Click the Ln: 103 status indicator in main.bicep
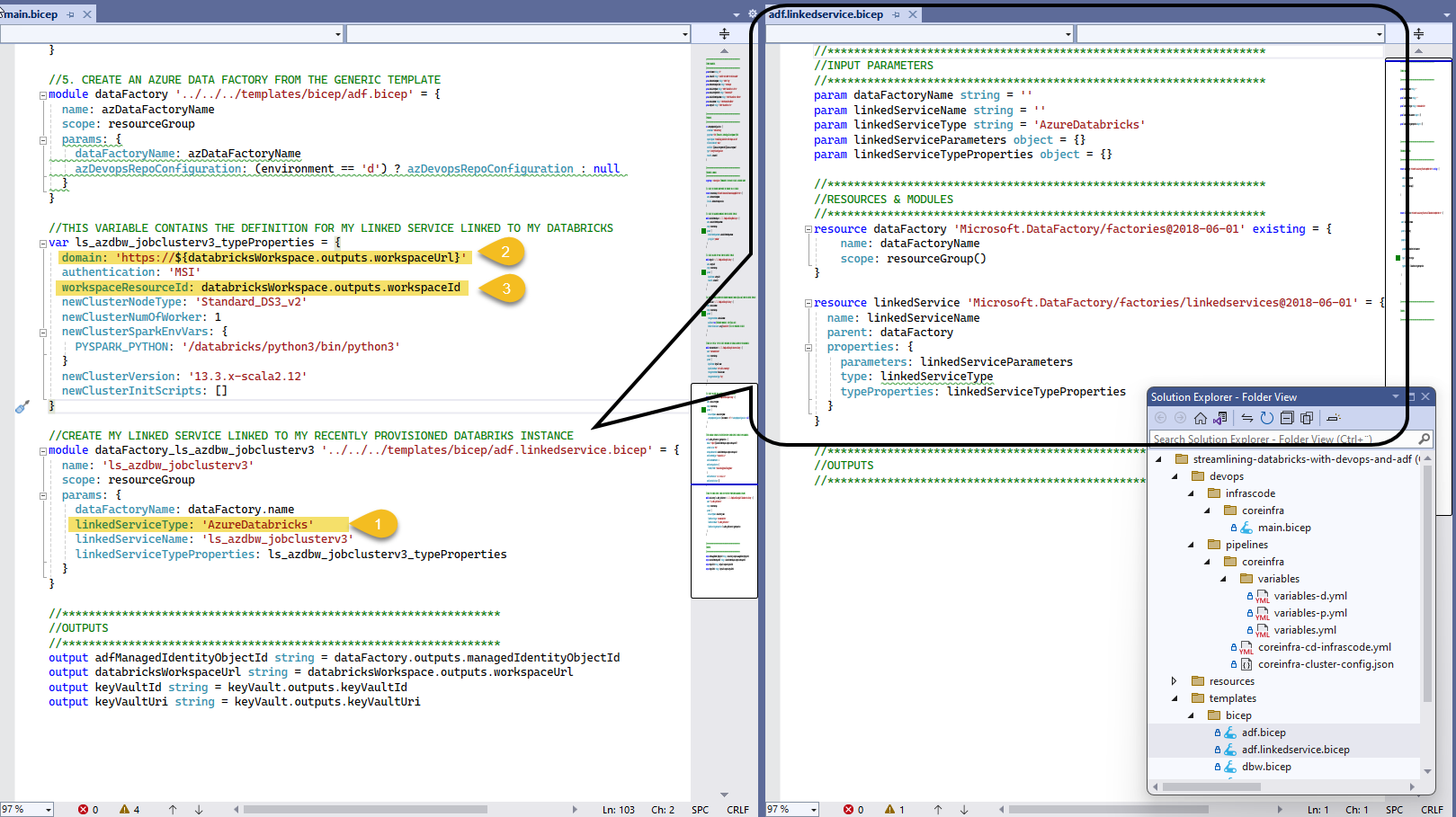1456x817 pixels. point(619,810)
